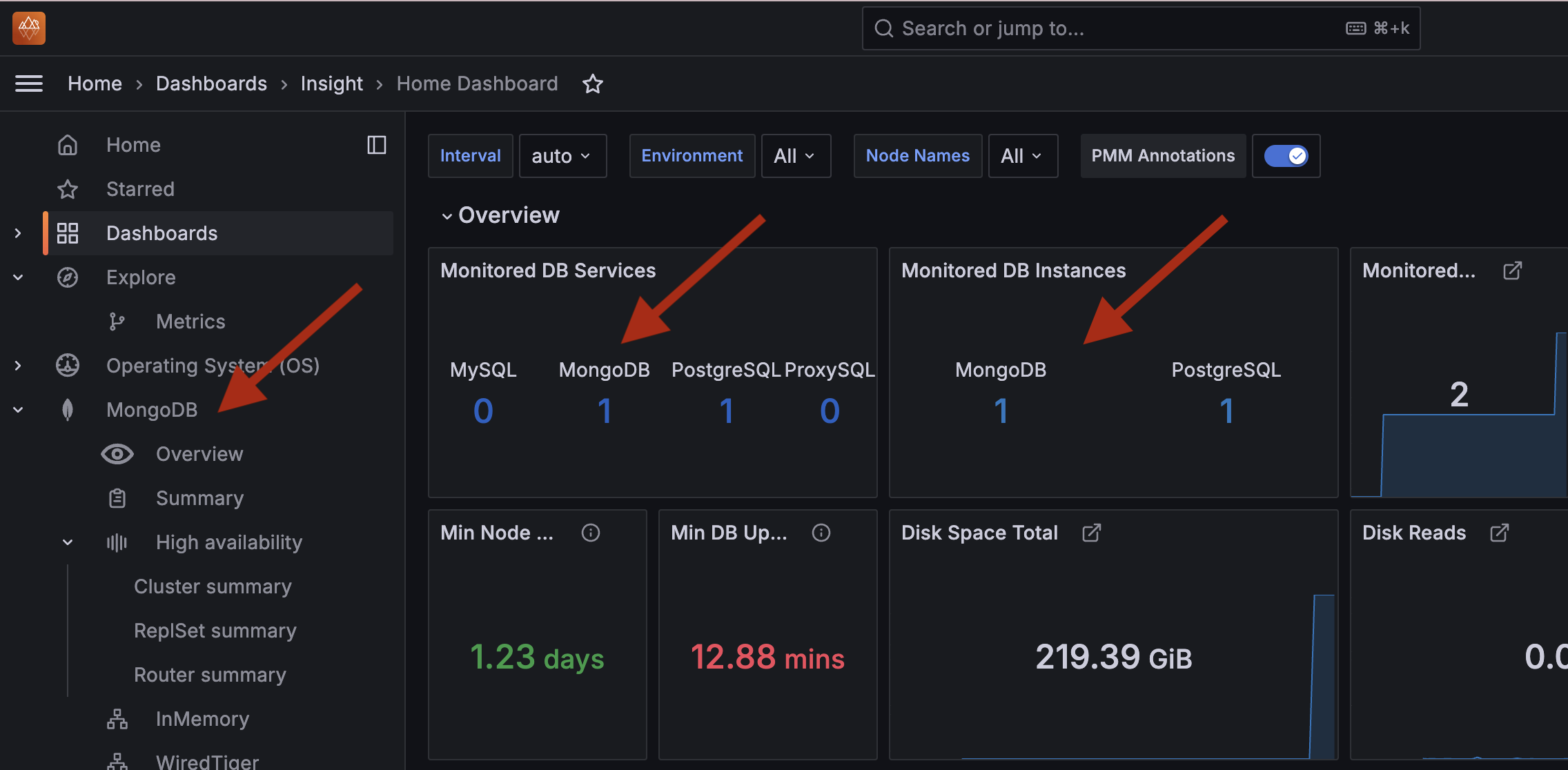
Task: Click the 1.23 days node uptime value
Action: tap(537, 657)
